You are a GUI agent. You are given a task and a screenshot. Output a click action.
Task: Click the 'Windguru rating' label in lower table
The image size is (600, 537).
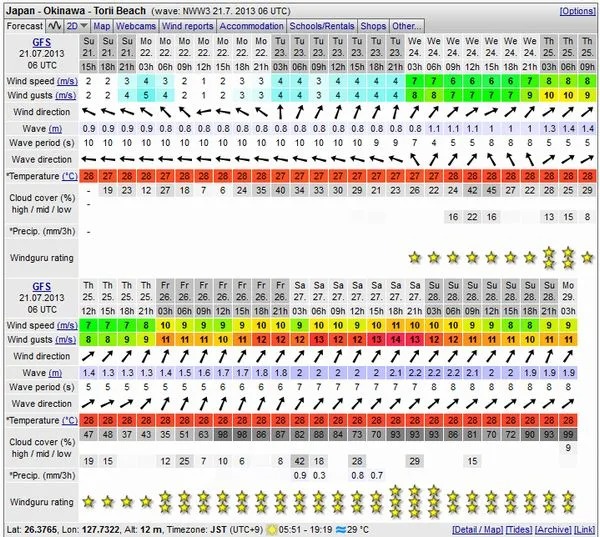[x=42, y=502]
